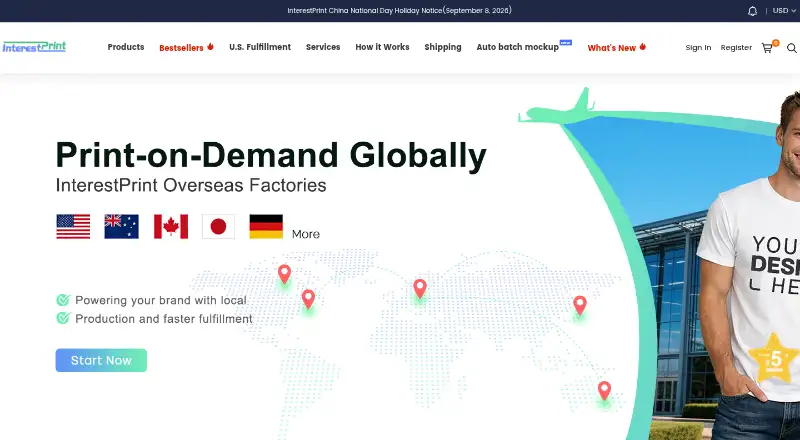Viewport: 800px width, 440px height.
Task: Click Powering your brand with local text
Action: 161,300
